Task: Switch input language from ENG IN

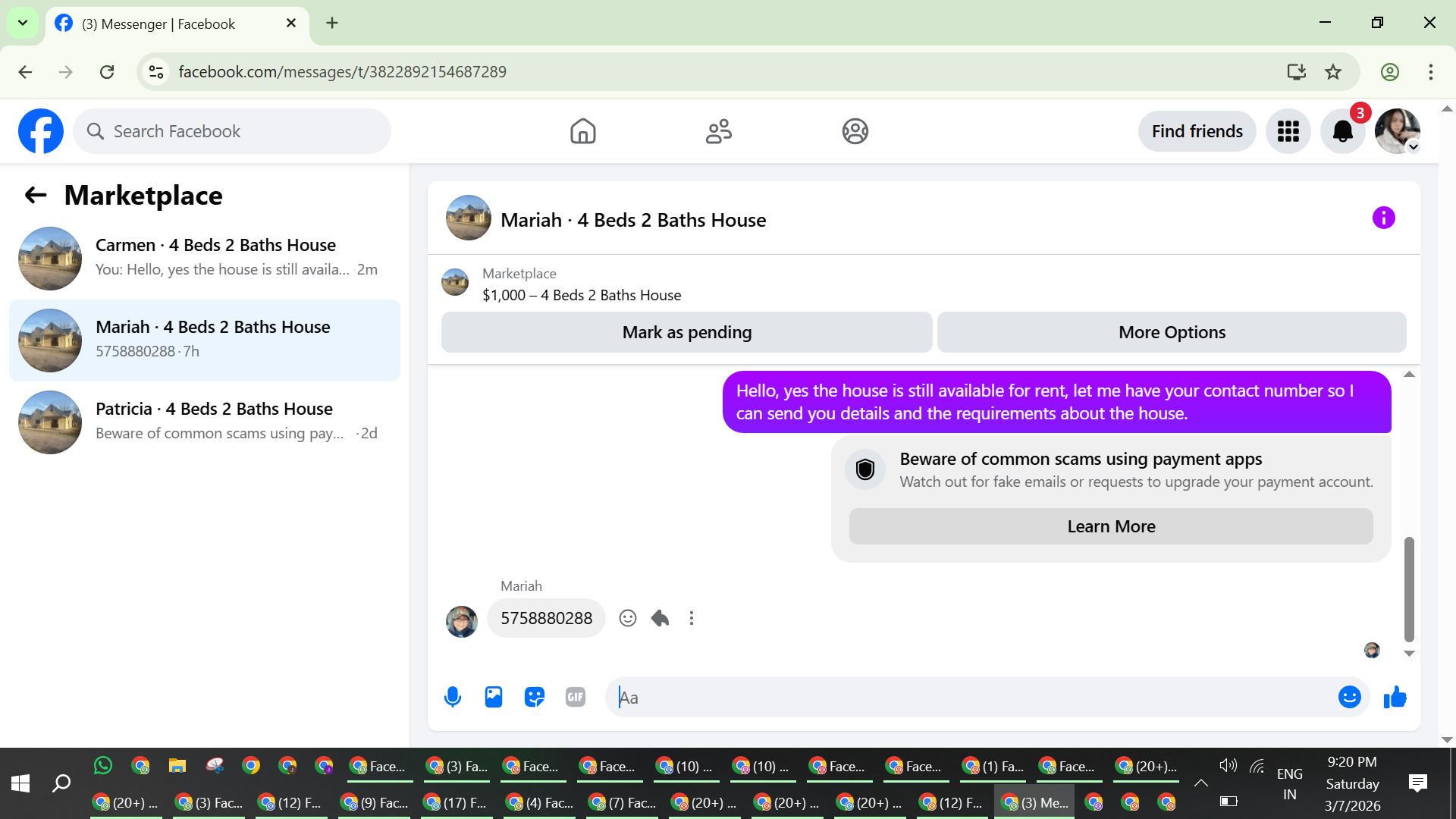Action: [1289, 784]
